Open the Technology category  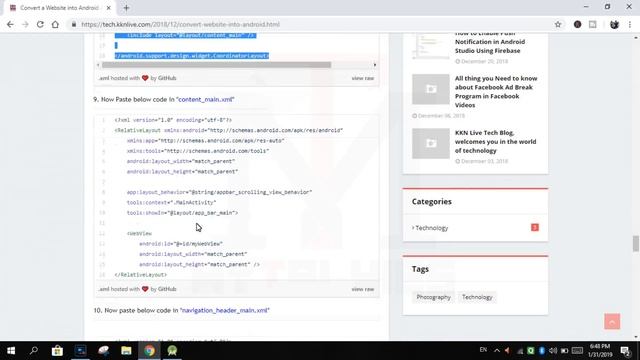430,228
